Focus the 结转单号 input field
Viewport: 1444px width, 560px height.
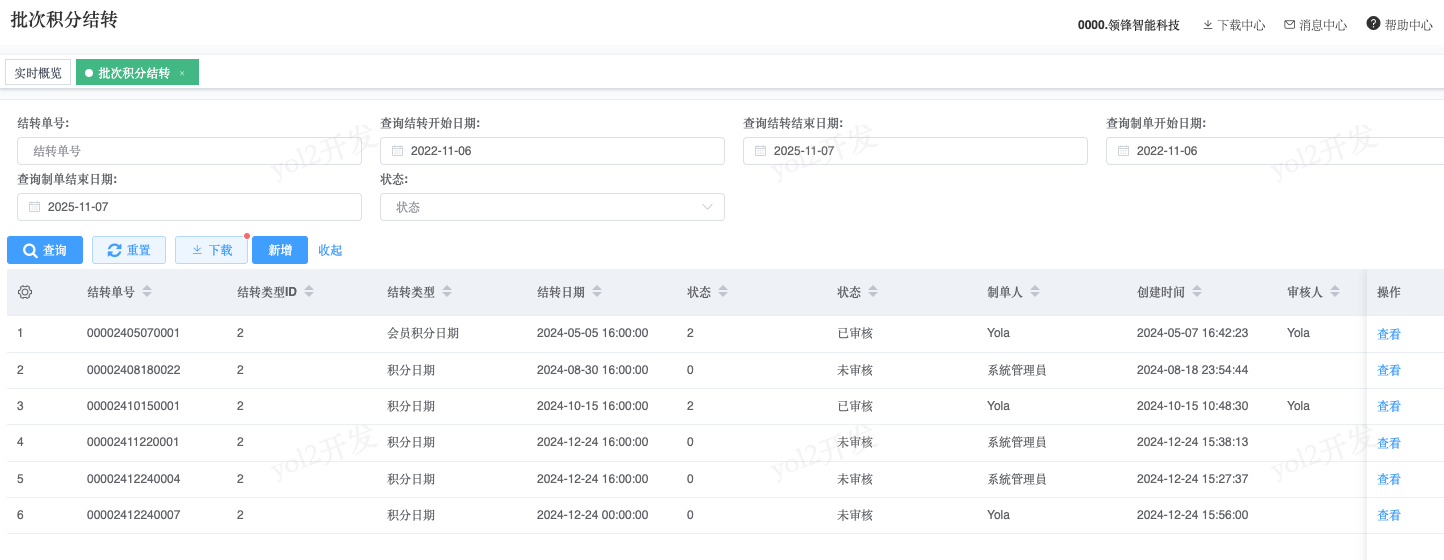tap(189, 151)
